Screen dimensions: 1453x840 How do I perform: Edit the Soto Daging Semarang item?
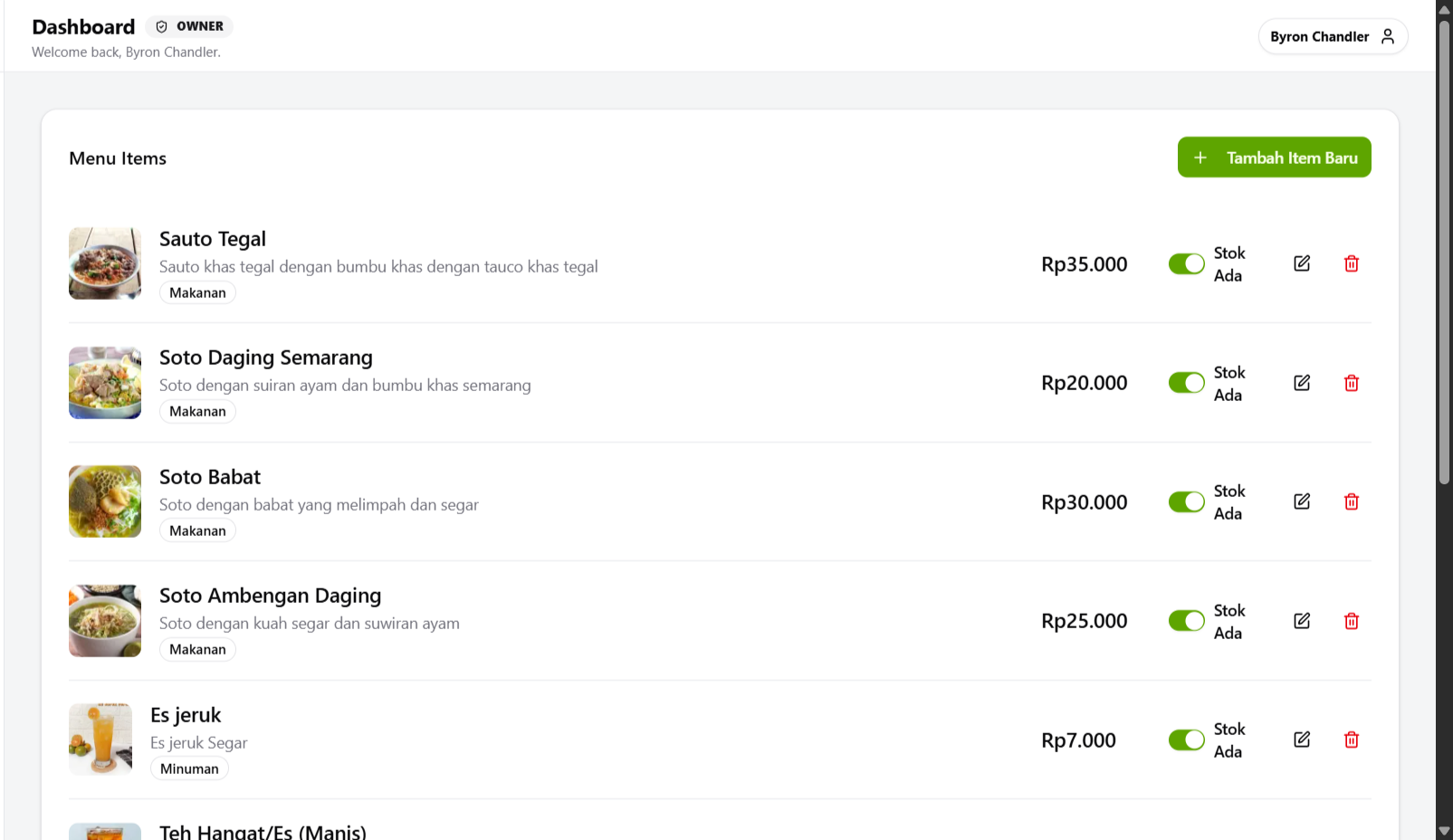pos(1302,383)
